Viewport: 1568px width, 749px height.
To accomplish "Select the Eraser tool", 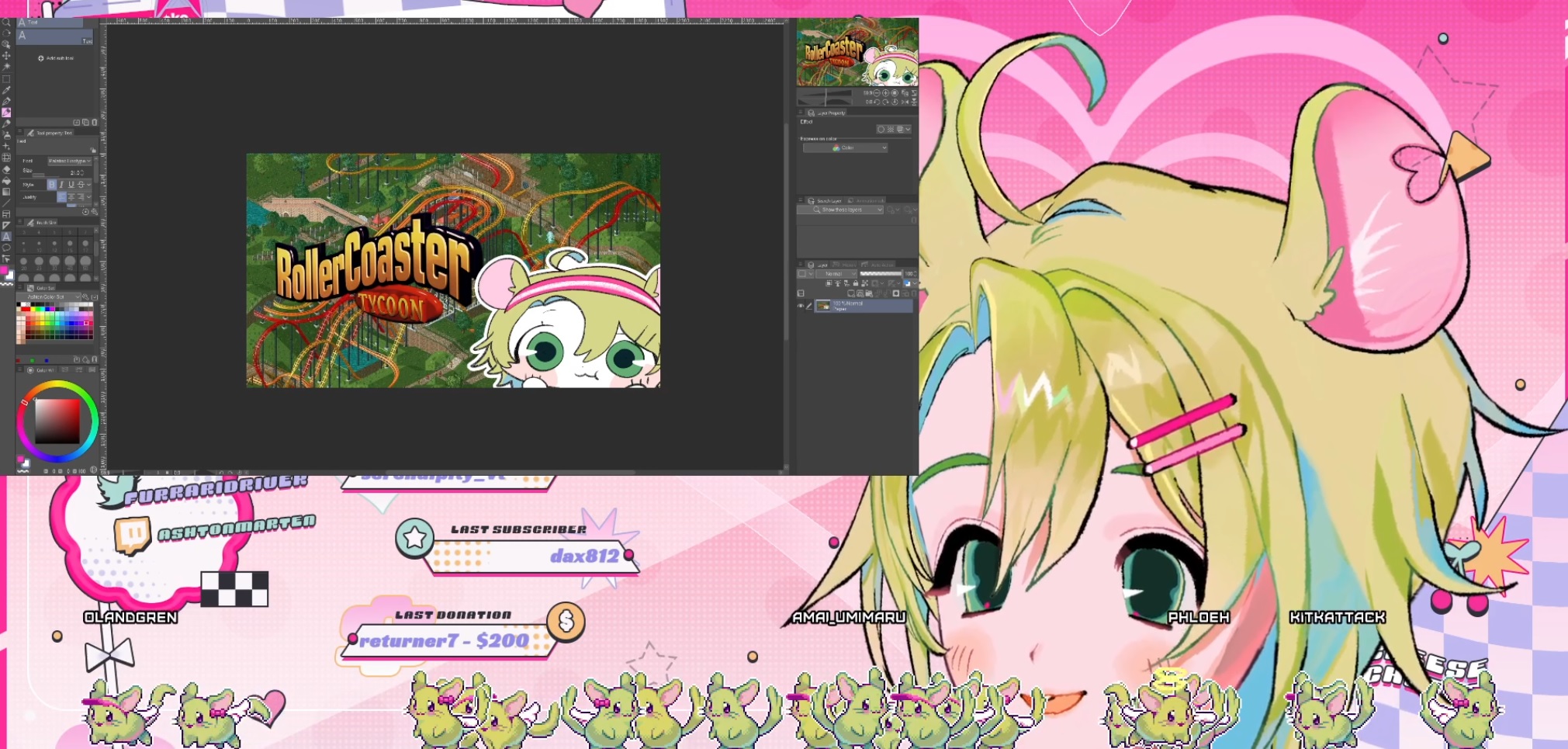I will pyautogui.click(x=6, y=170).
